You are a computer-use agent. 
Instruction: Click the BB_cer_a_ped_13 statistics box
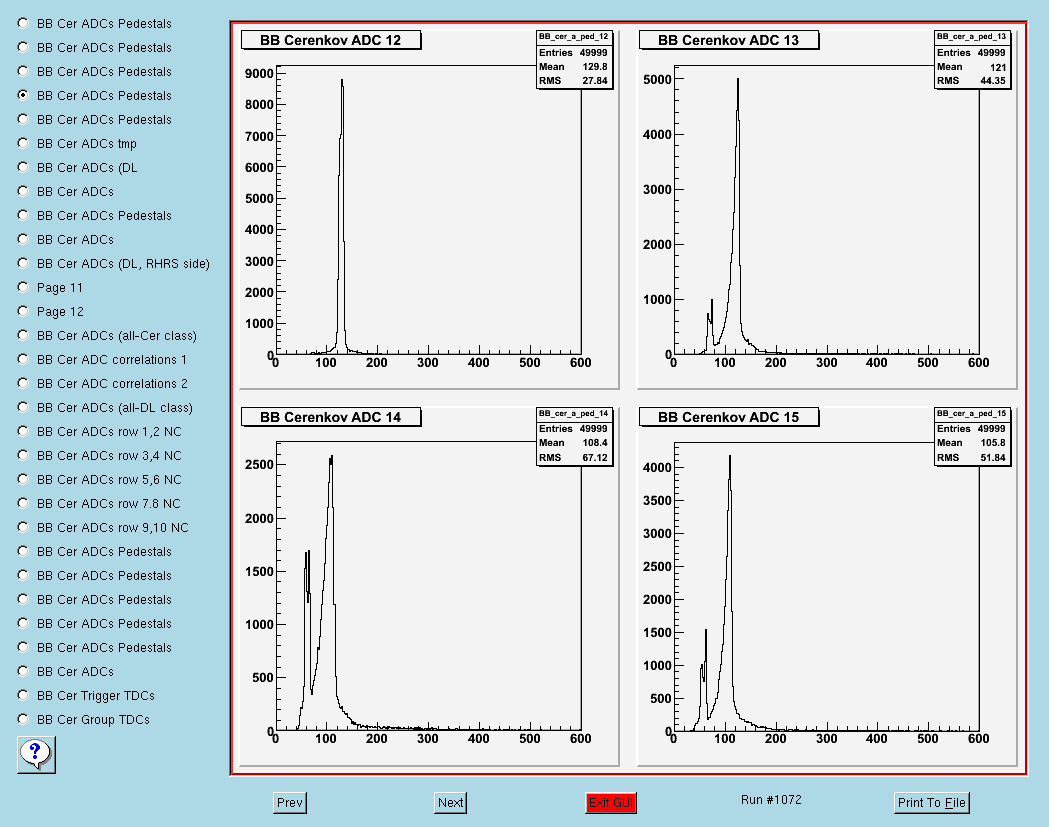[x=972, y=60]
